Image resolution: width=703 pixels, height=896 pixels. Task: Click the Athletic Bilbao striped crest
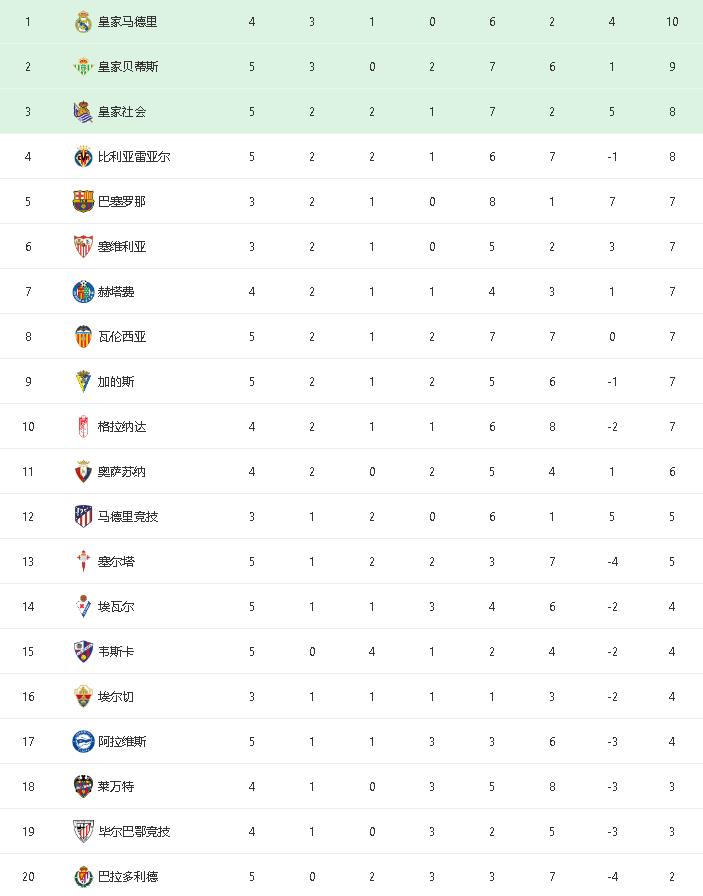83,831
